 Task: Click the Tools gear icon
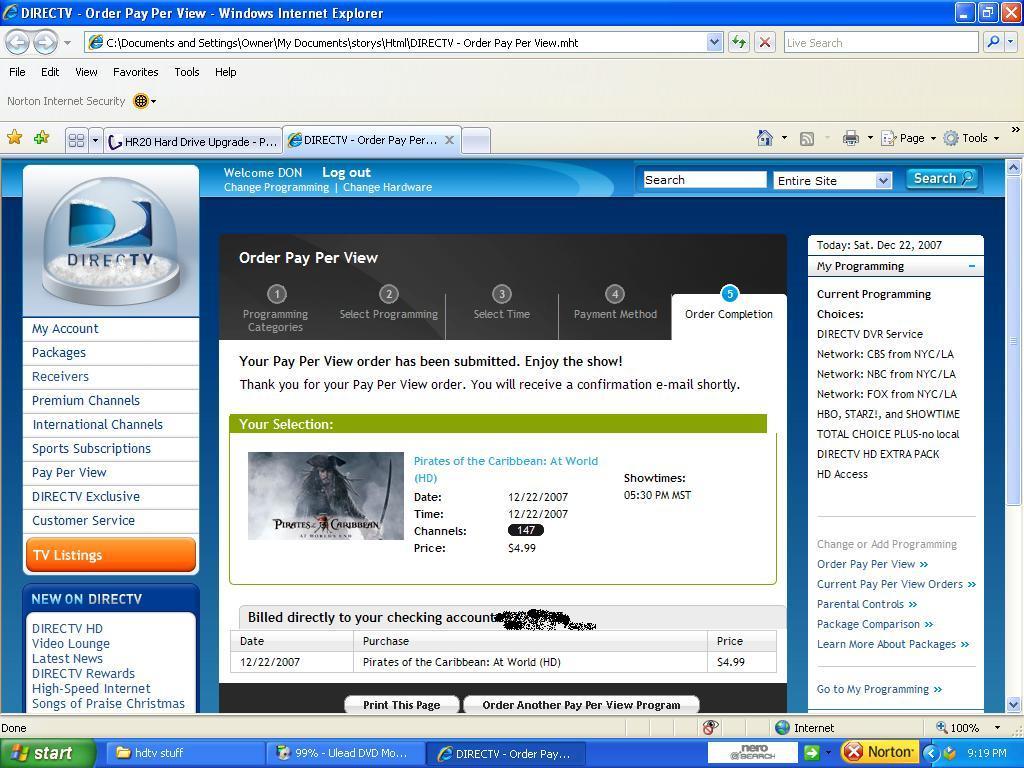[x=951, y=138]
